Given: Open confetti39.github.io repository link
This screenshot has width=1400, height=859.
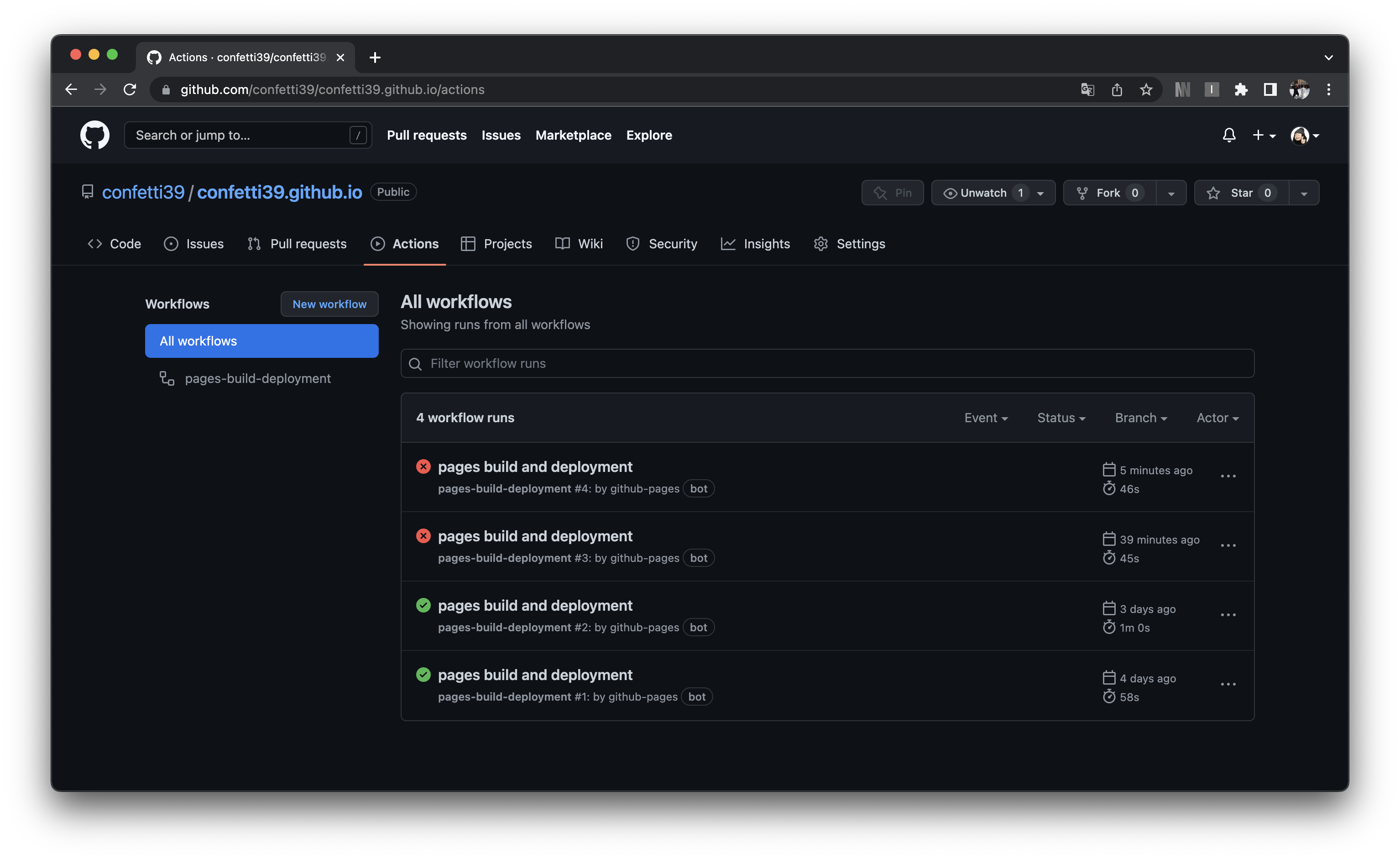Looking at the screenshot, I should (x=280, y=192).
